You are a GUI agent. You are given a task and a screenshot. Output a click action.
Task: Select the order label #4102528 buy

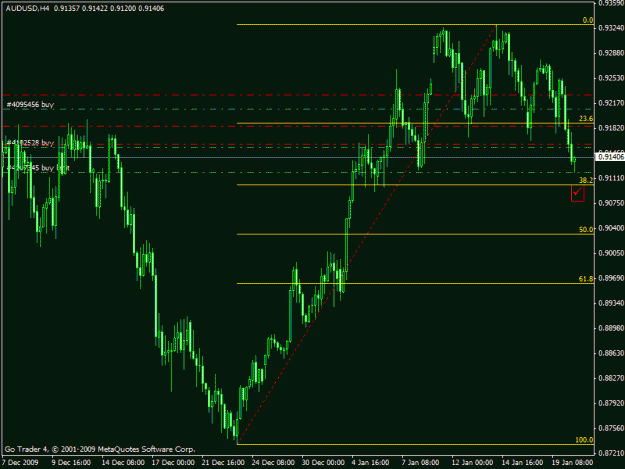click(30, 143)
